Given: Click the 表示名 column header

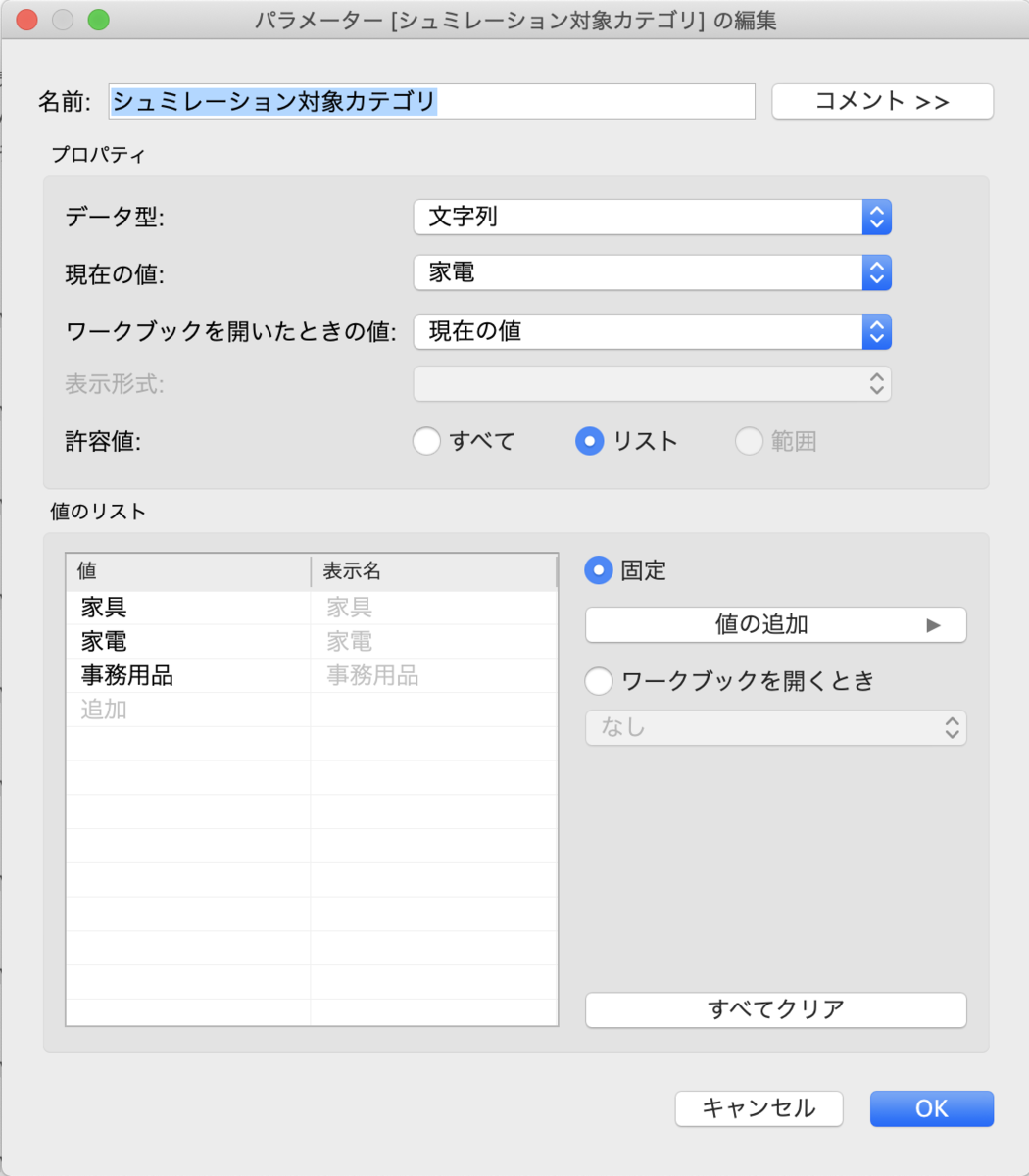Looking at the screenshot, I should 434,571.
